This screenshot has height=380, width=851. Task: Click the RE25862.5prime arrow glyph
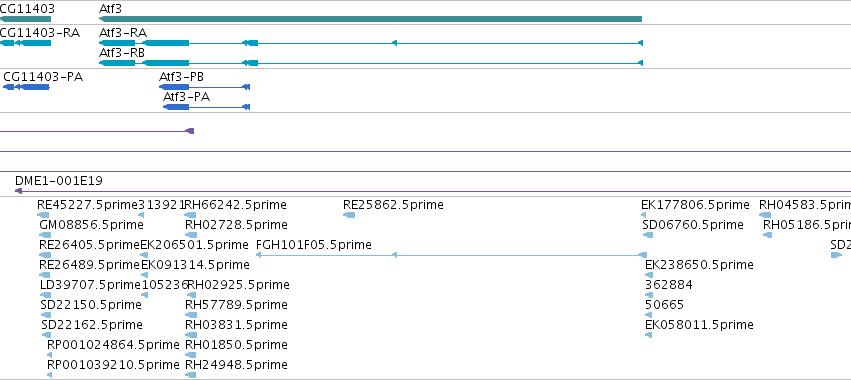pos(349,216)
